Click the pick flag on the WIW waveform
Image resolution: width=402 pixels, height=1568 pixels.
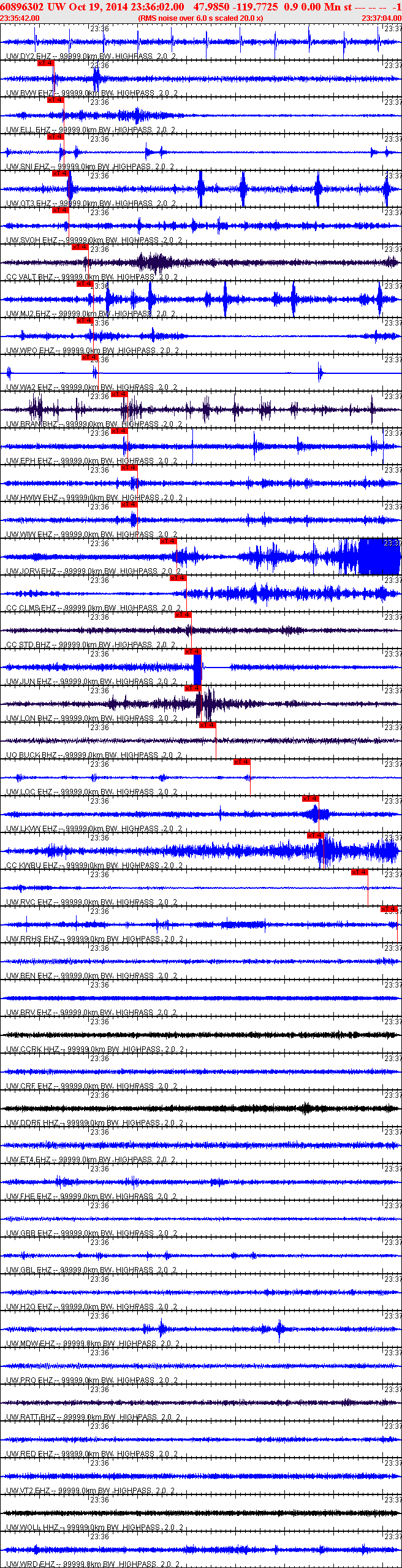(x=129, y=504)
